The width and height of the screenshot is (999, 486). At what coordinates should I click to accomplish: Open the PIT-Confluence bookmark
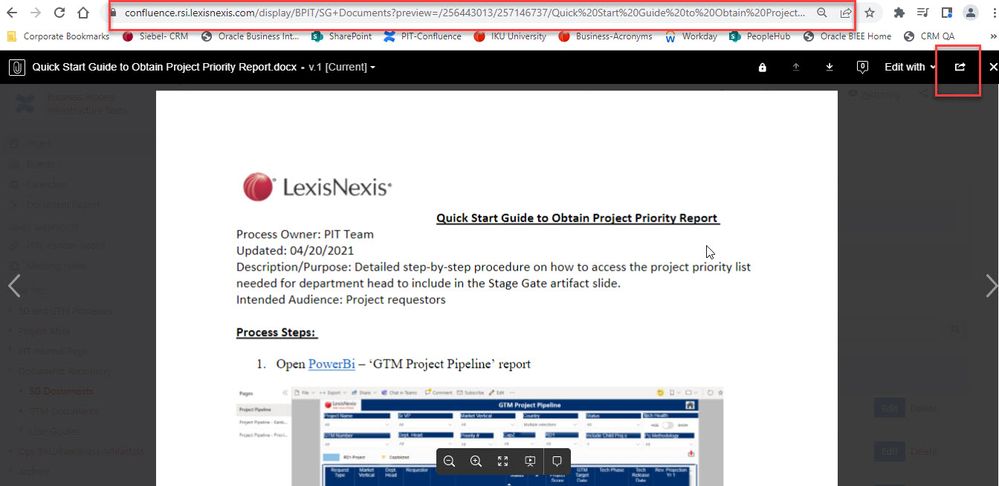pyautogui.click(x=423, y=36)
